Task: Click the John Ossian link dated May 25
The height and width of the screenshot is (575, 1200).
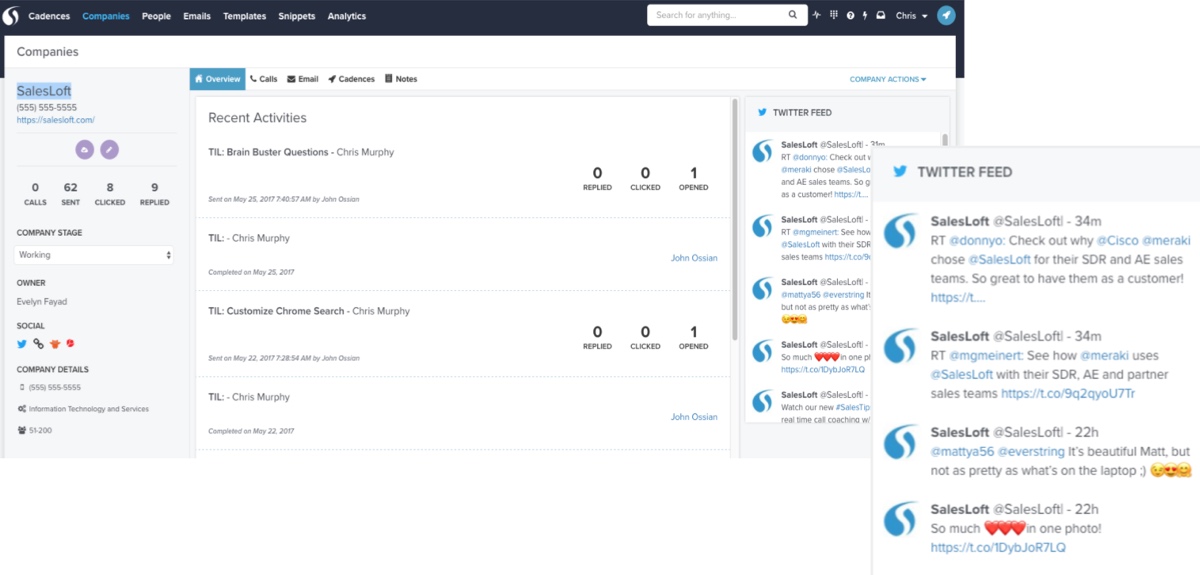Action: point(694,258)
